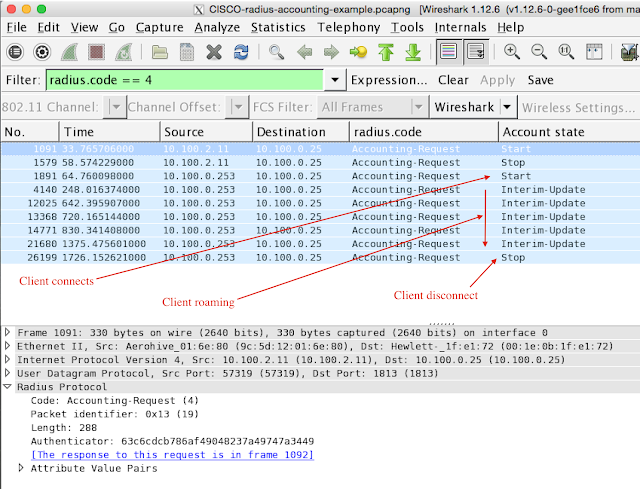Select packet number 1579 row
This screenshot has width=640, height=489.
pos(320,162)
